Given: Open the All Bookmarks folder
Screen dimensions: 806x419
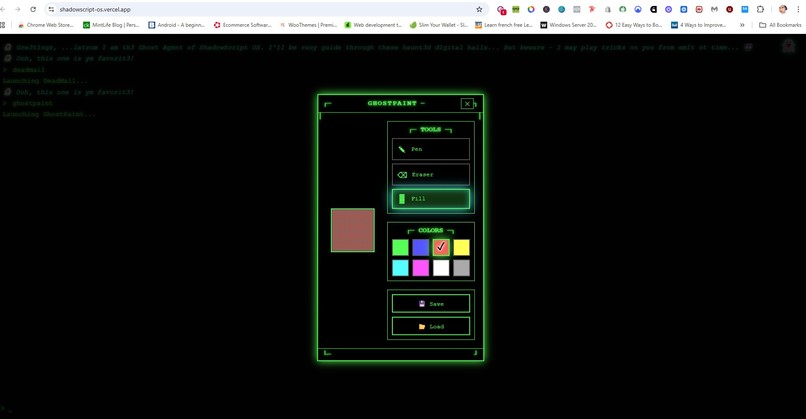Looking at the screenshot, I should (780, 25).
